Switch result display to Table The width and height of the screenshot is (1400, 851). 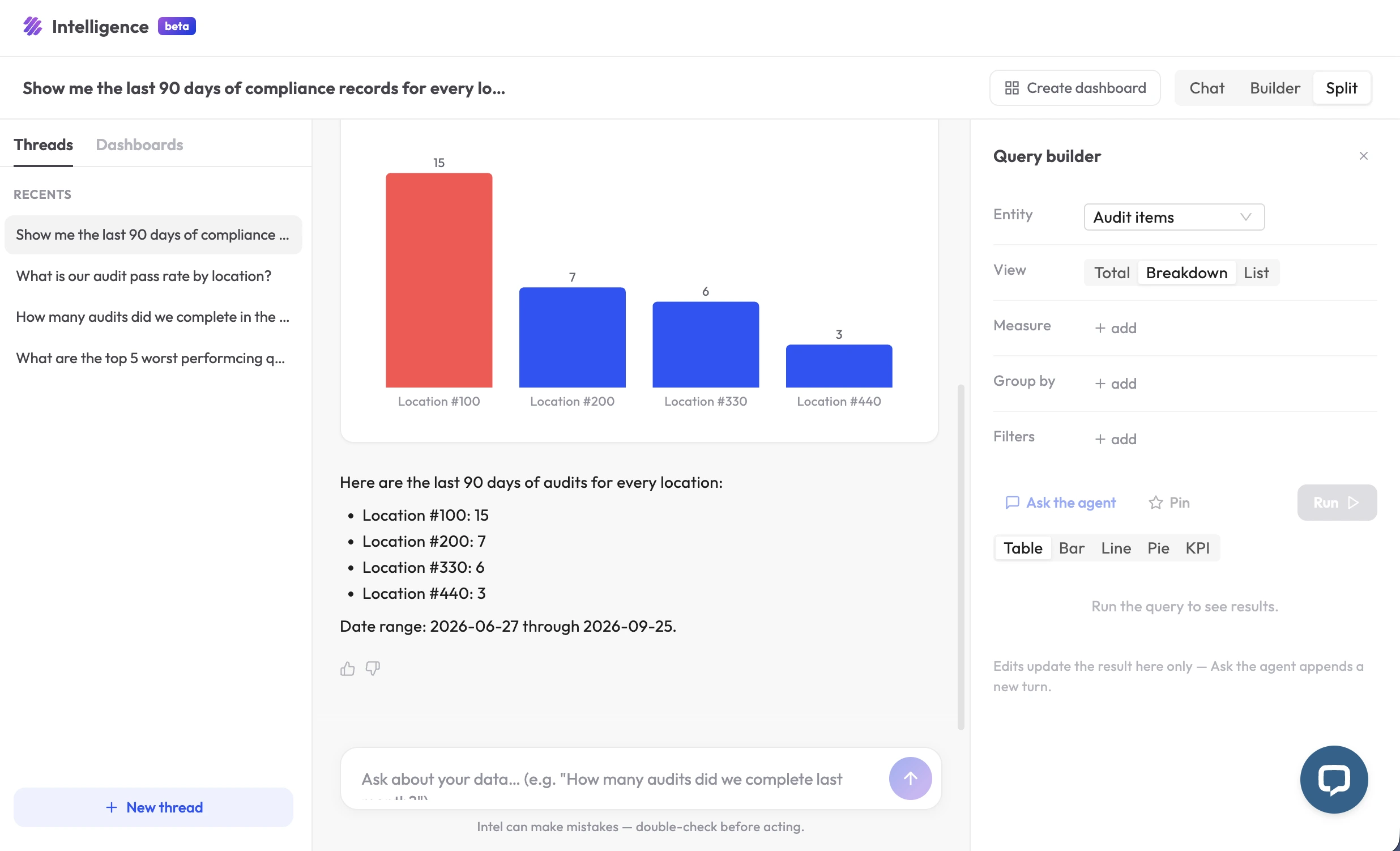(x=1023, y=548)
